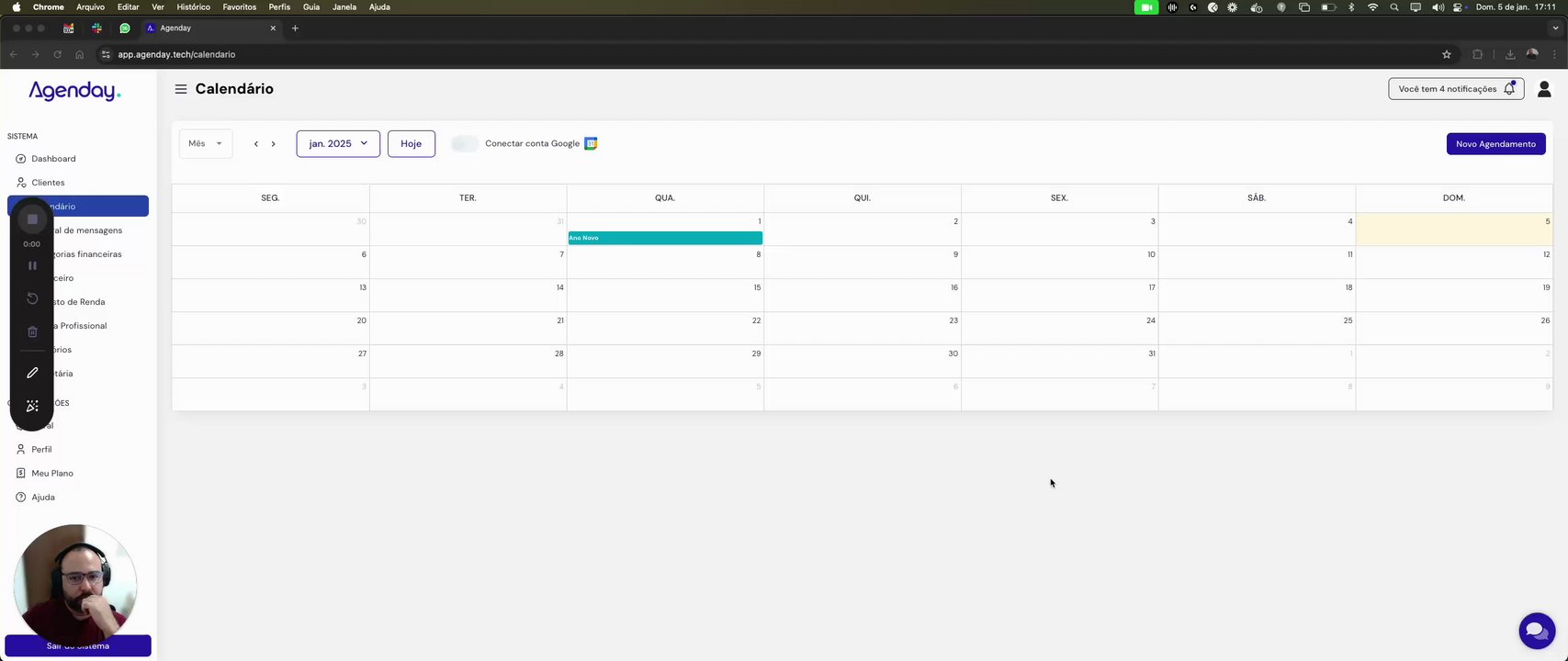This screenshot has width=1568, height=661.
Task: Open Meu Plano in the sidebar
Action: click(x=77, y=474)
